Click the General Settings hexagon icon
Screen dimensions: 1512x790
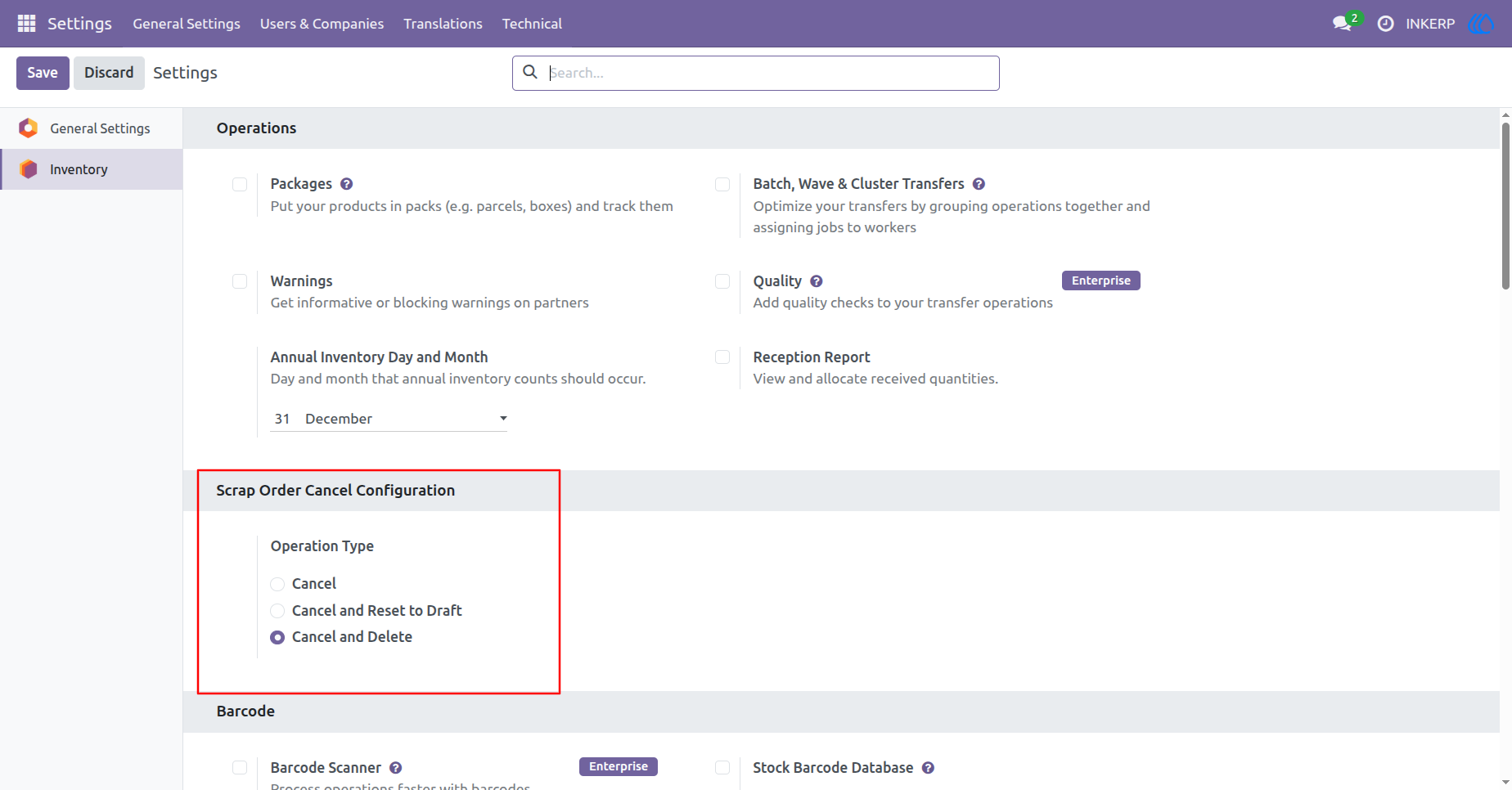[x=29, y=128]
